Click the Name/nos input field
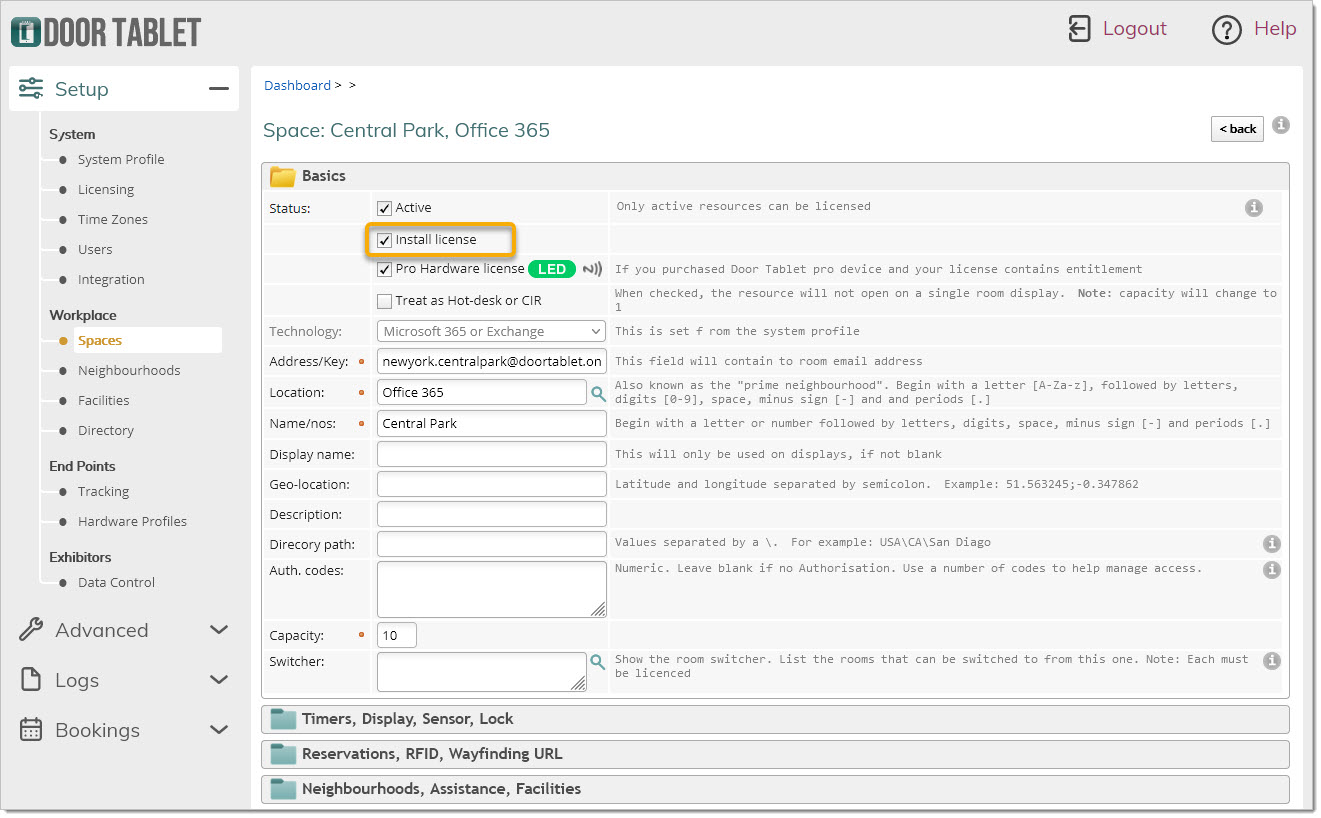1321x818 pixels. [x=492, y=424]
